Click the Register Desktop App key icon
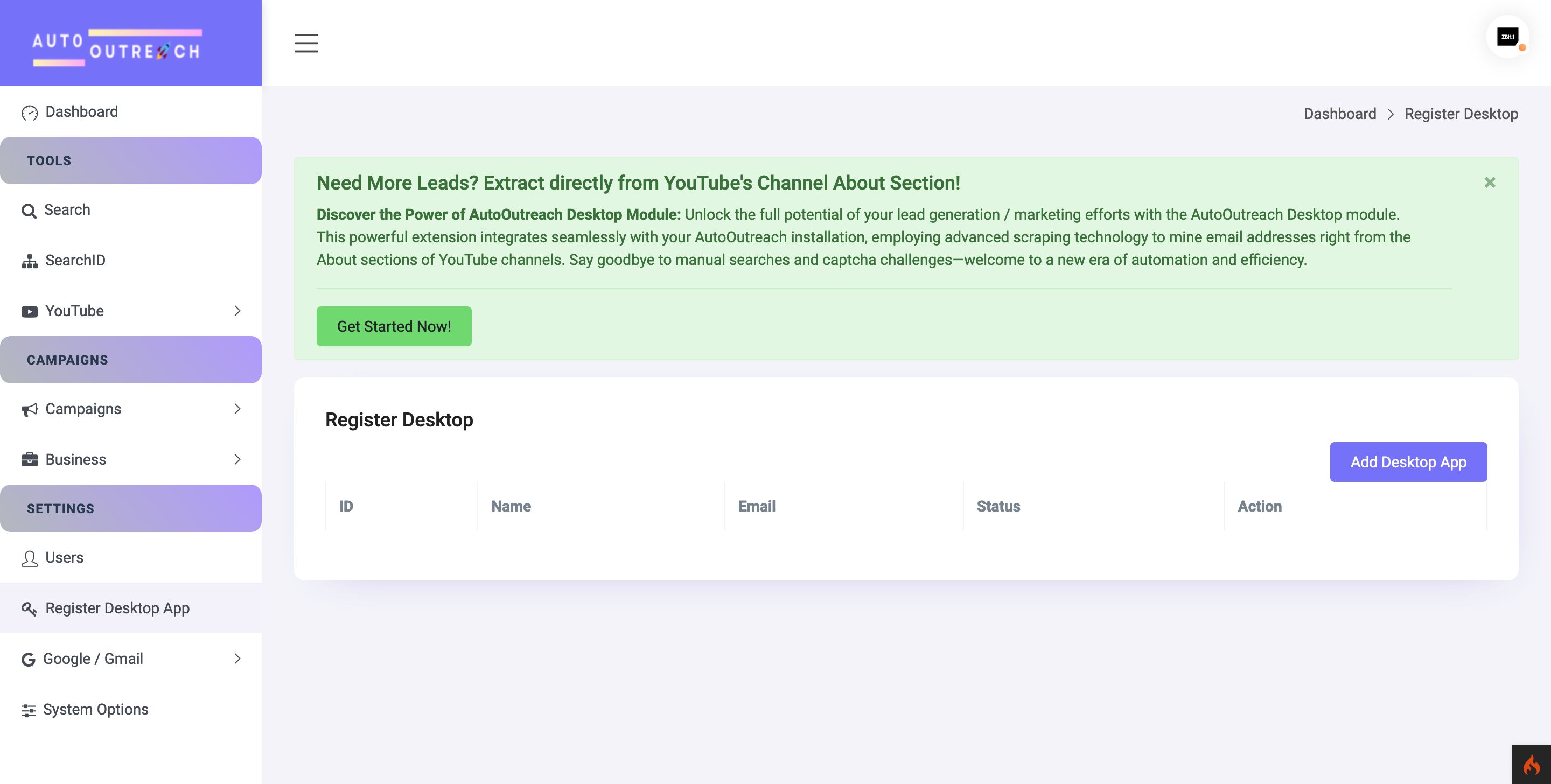Image resolution: width=1551 pixels, height=784 pixels. (29, 609)
